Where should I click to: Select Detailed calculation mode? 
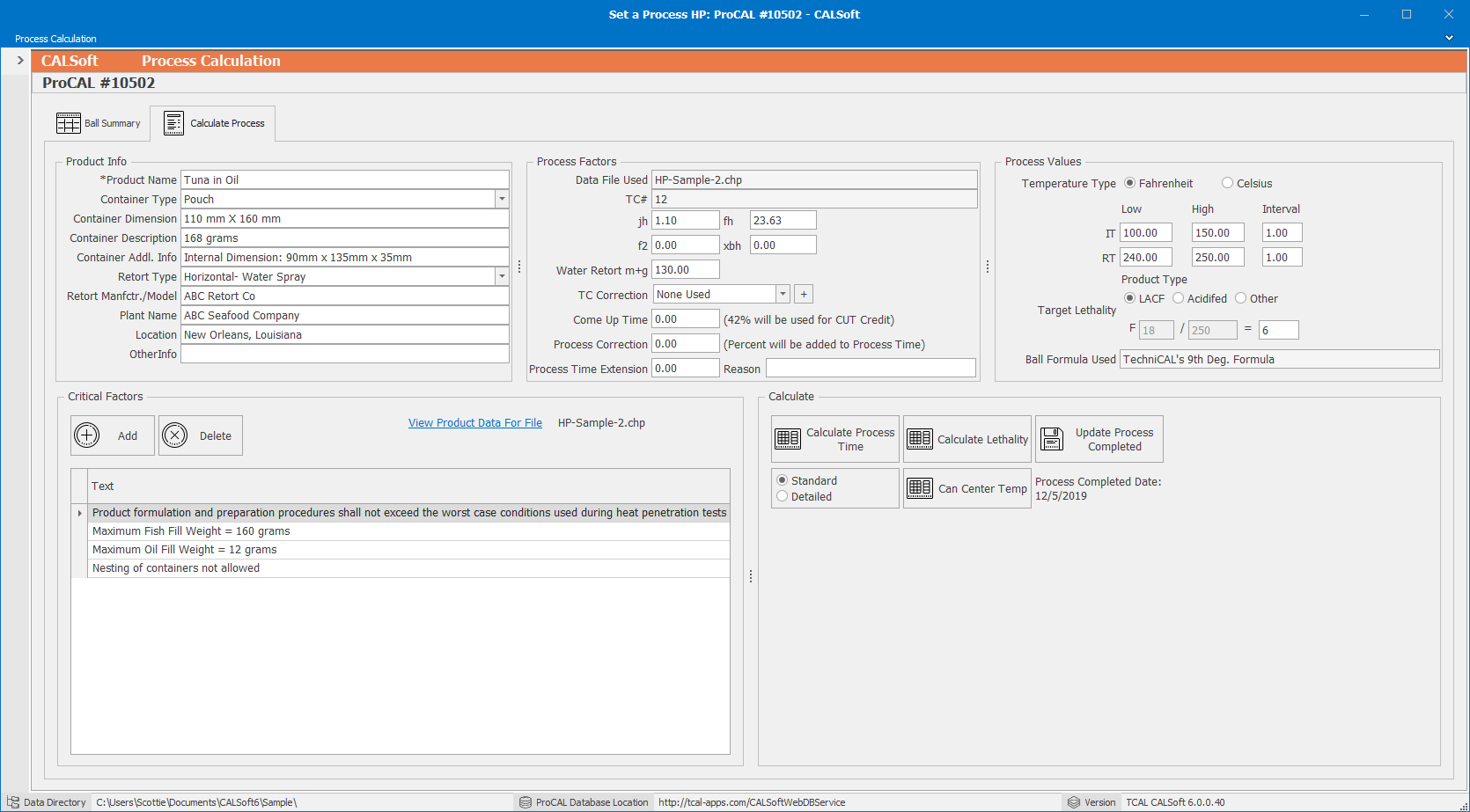coord(783,496)
